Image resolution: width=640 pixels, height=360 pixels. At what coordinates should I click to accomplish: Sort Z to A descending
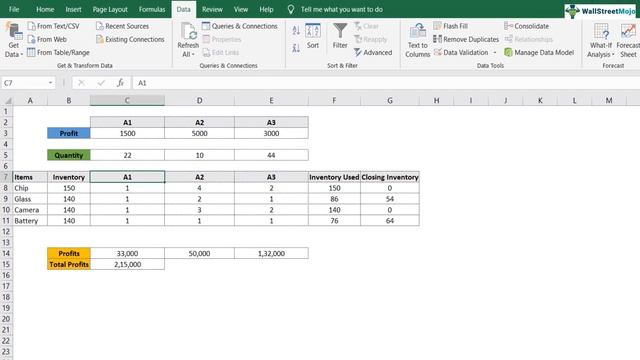296,48
